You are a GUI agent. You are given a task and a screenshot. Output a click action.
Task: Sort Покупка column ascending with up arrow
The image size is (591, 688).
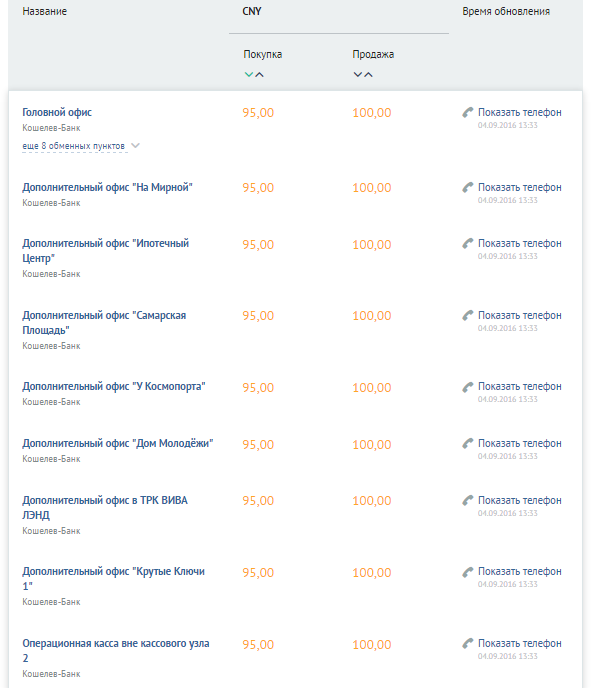coord(259,75)
